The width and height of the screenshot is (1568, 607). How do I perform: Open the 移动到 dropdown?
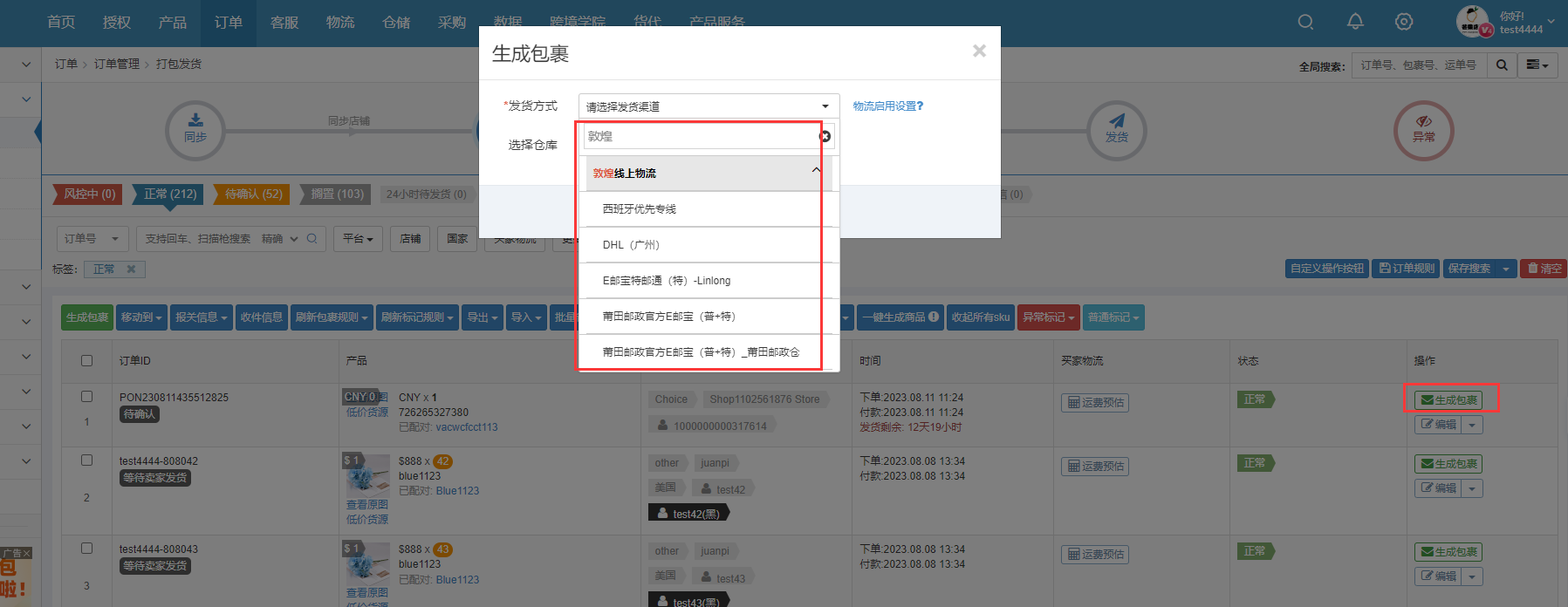click(x=141, y=317)
